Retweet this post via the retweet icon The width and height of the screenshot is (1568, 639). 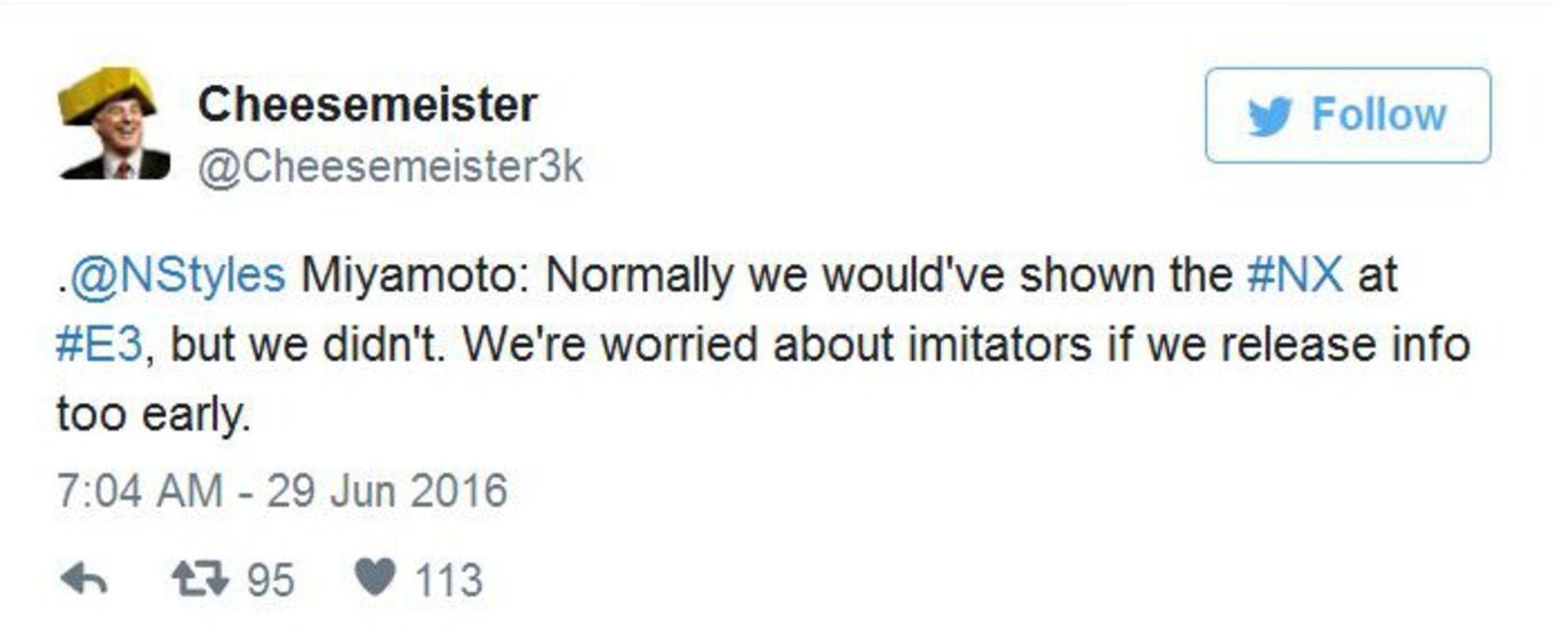pos(200,579)
